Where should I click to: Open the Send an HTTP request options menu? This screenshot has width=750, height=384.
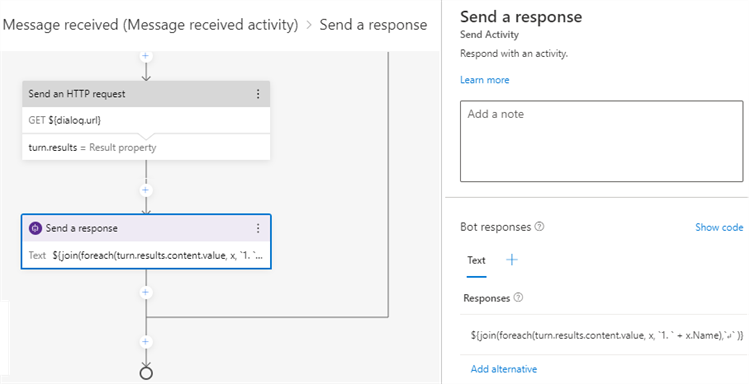click(x=258, y=94)
